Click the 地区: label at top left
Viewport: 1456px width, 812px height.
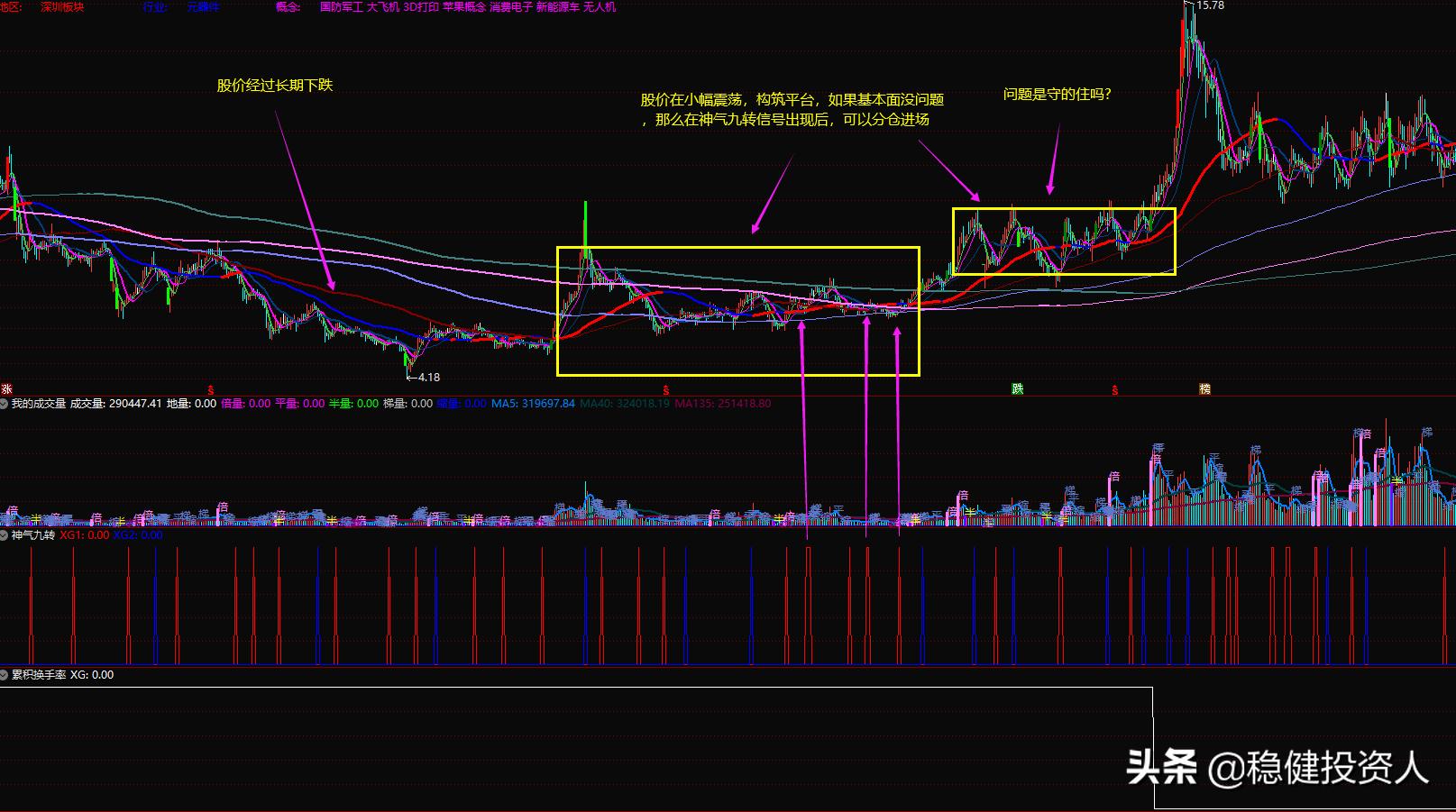click(10, 6)
